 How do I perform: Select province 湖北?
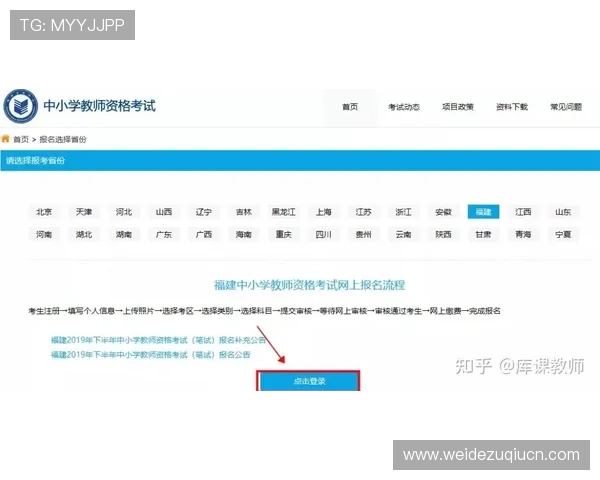click(84, 234)
